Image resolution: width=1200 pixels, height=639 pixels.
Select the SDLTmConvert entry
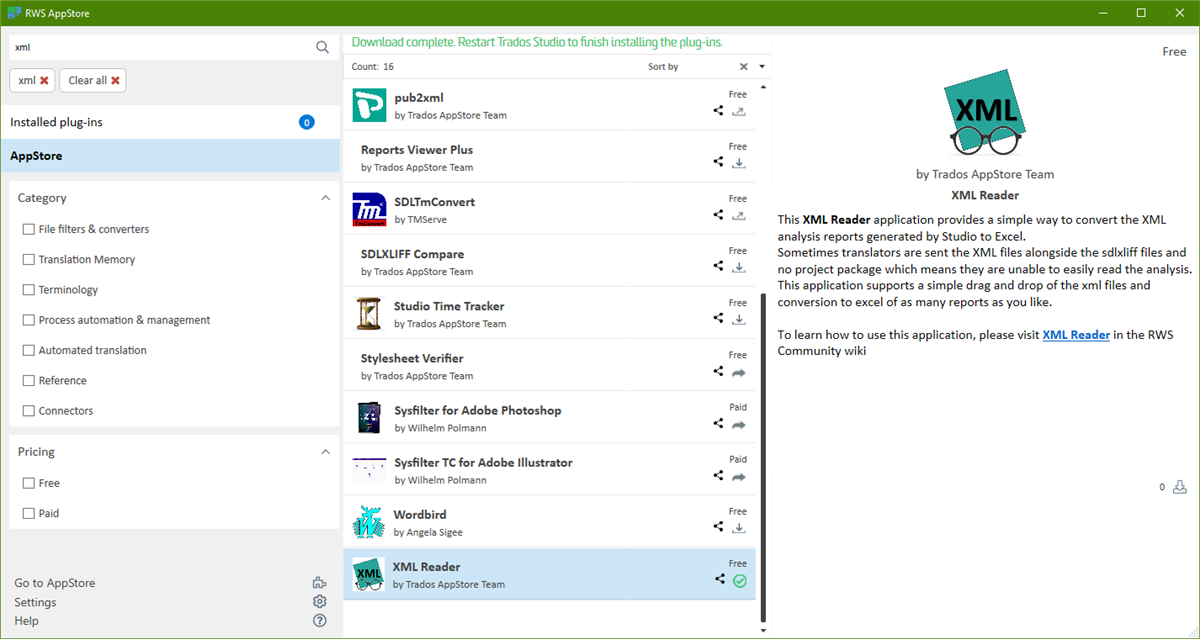549,209
